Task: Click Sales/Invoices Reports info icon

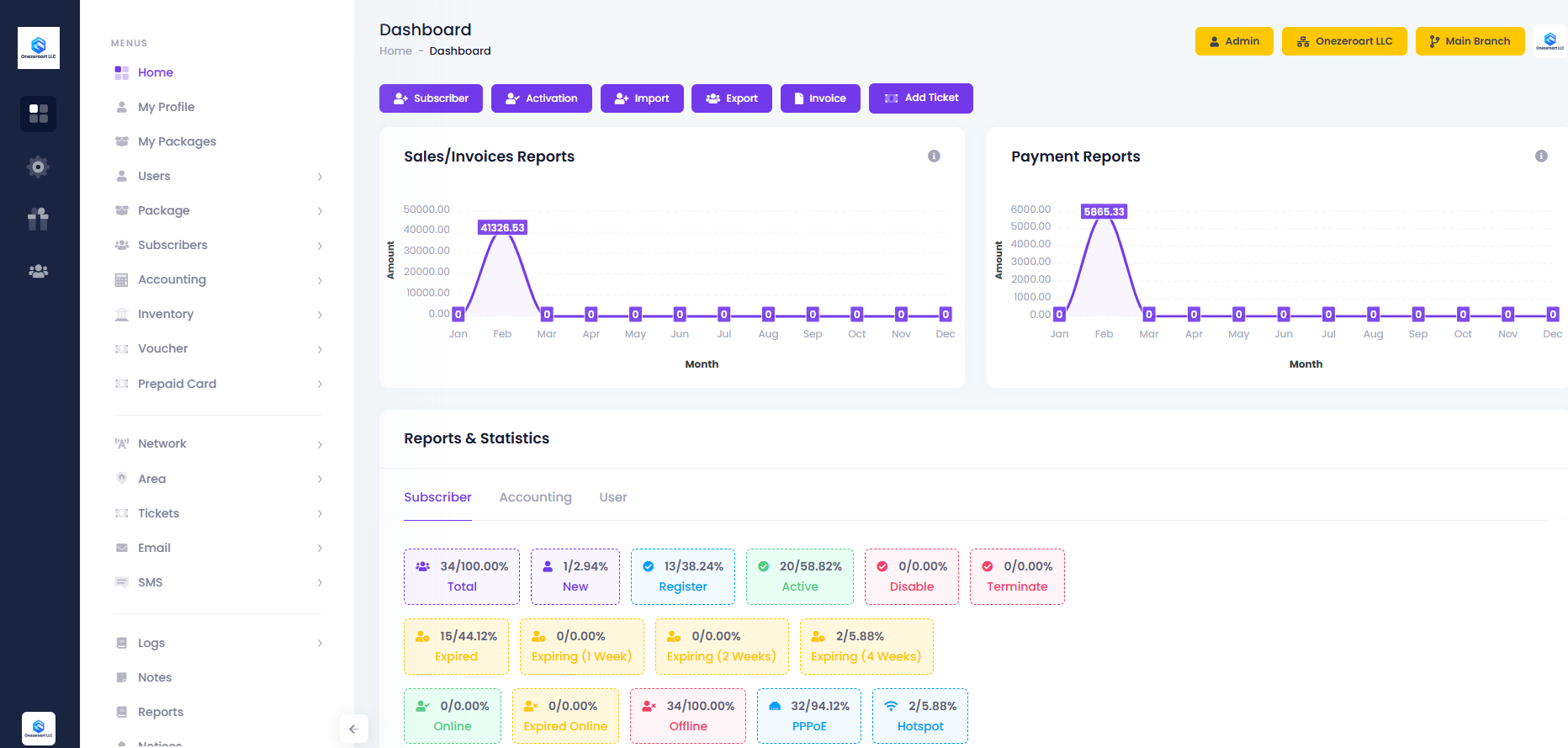Action: pos(934,156)
